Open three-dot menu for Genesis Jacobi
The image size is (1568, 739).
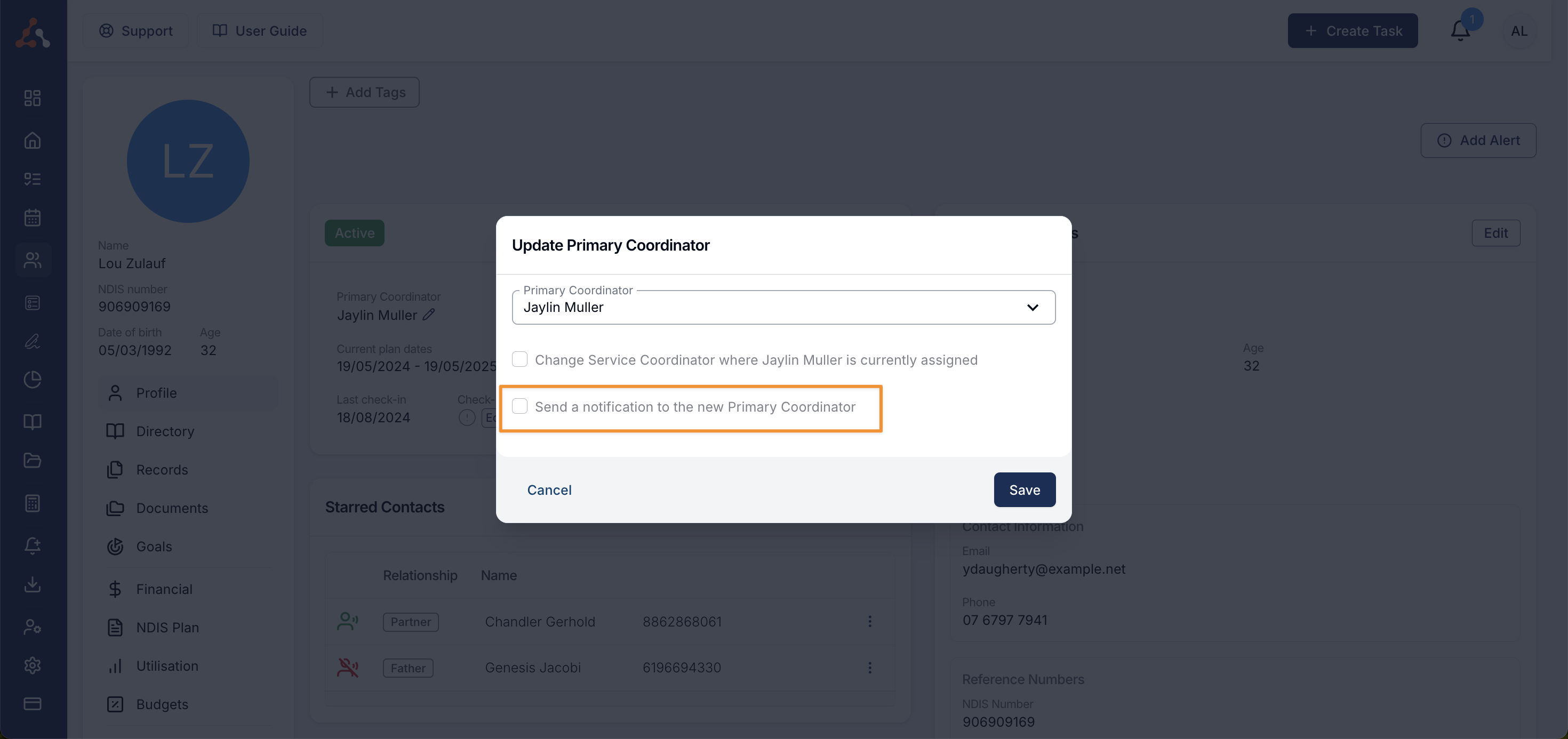point(869,667)
